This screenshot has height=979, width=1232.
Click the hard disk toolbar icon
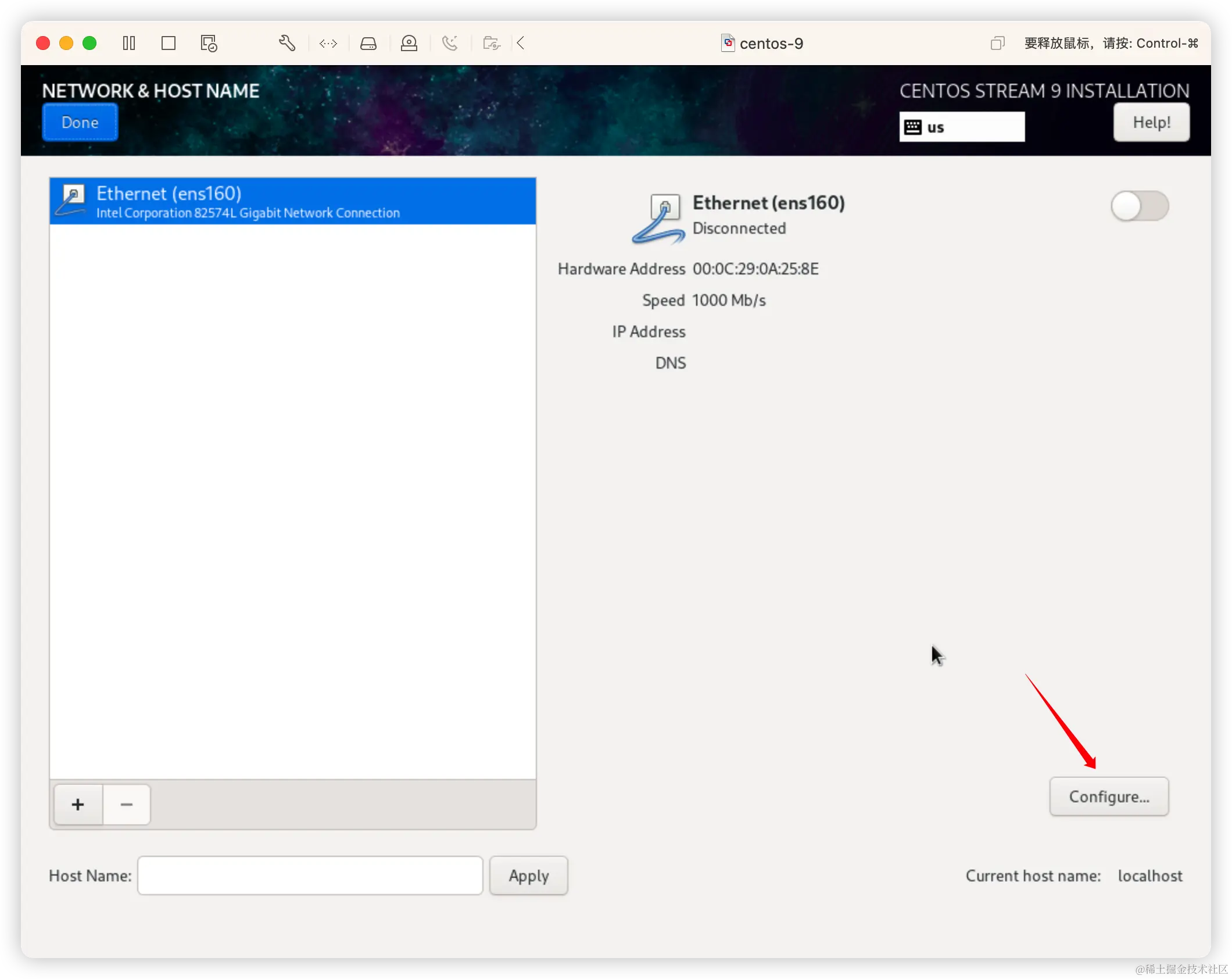tap(369, 43)
